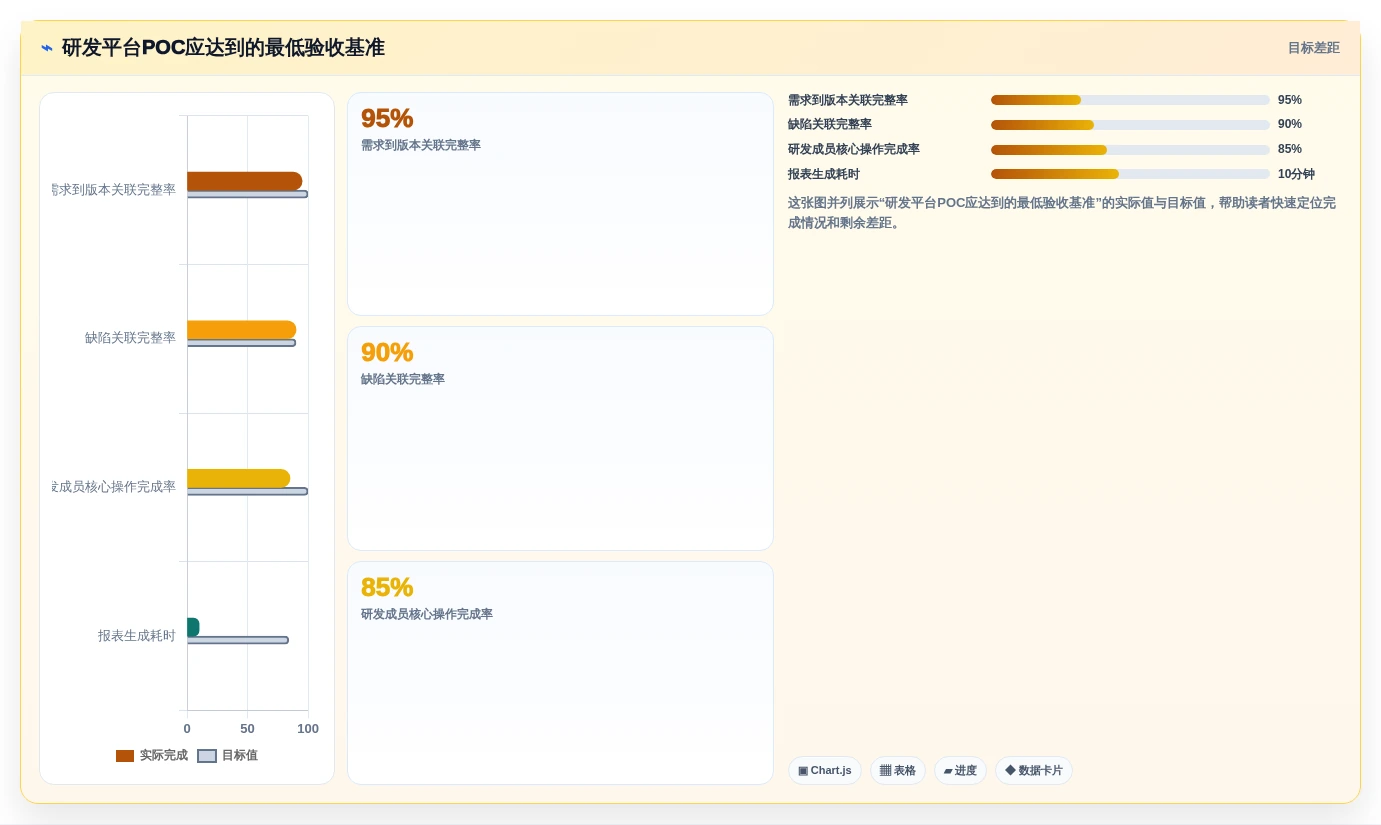Click the orange actual bar for 缺陷关联完整率
This screenshot has height=825, width=1381.
[x=241, y=330]
